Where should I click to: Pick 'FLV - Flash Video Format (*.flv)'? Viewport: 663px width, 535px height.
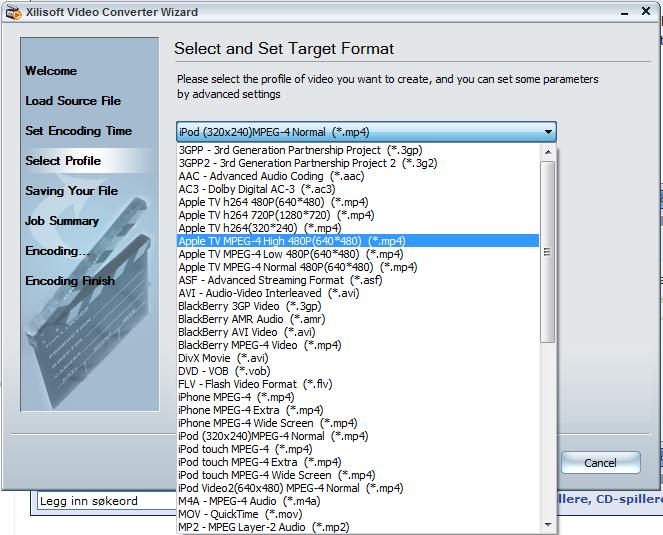(x=358, y=384)
